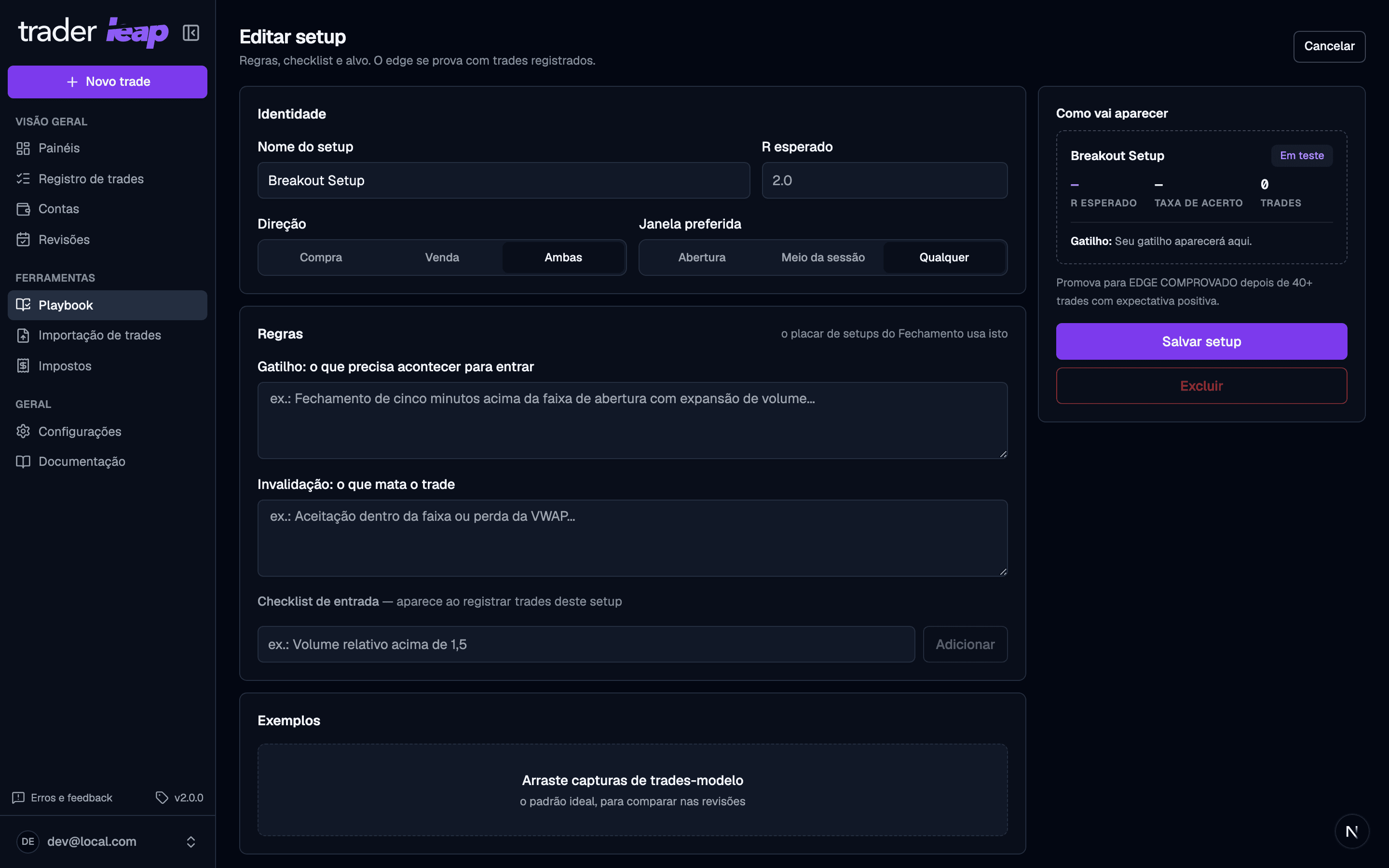Focus the checklist item input field
Image resolution: width=1389 pixels, height=868 pixels.
[x=586, y=644]
